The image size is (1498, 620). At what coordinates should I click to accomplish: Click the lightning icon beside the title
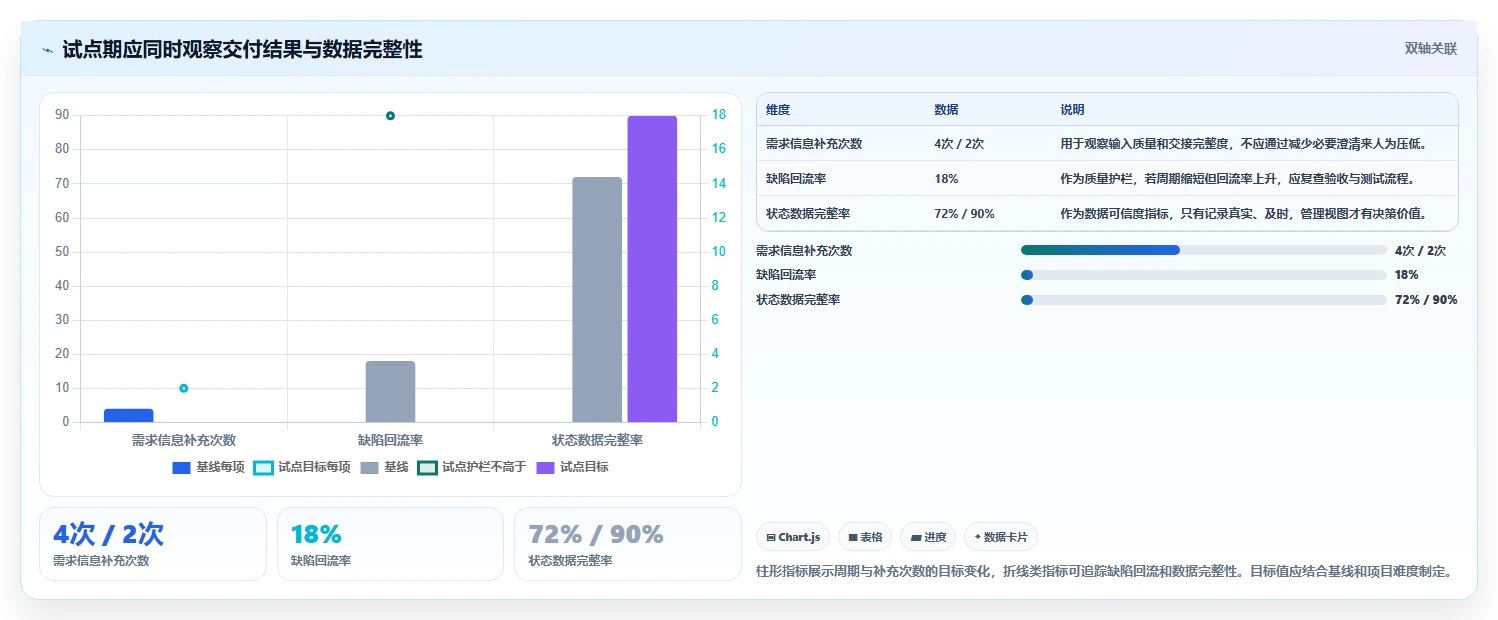coord(48,50)
